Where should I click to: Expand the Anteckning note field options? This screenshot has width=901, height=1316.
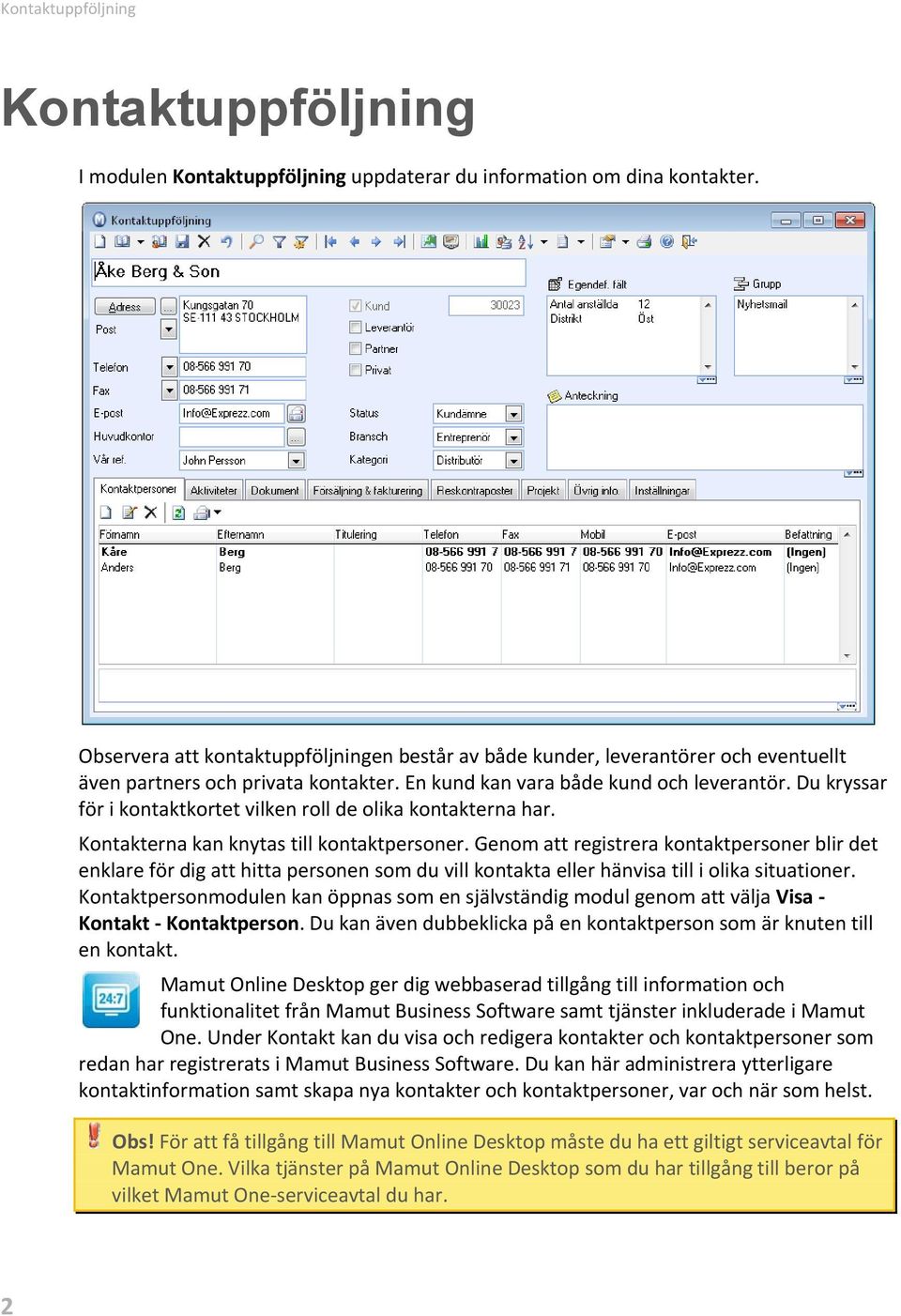[853, 474]
